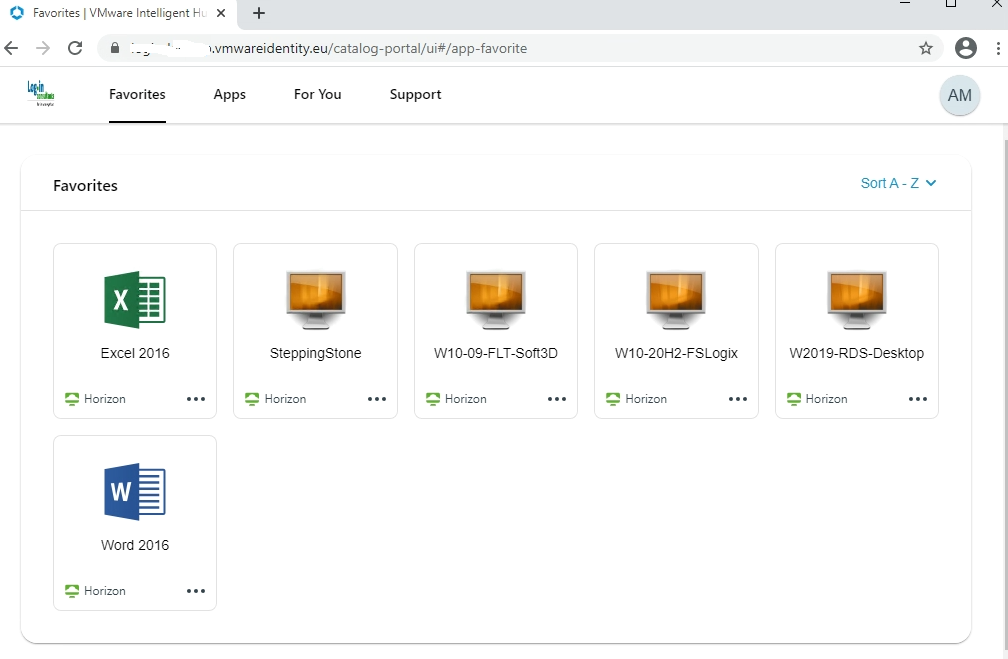1008x659 pixels.
Task: Launch the Excel 2016 app icon
Action: (x=135, y=299)
